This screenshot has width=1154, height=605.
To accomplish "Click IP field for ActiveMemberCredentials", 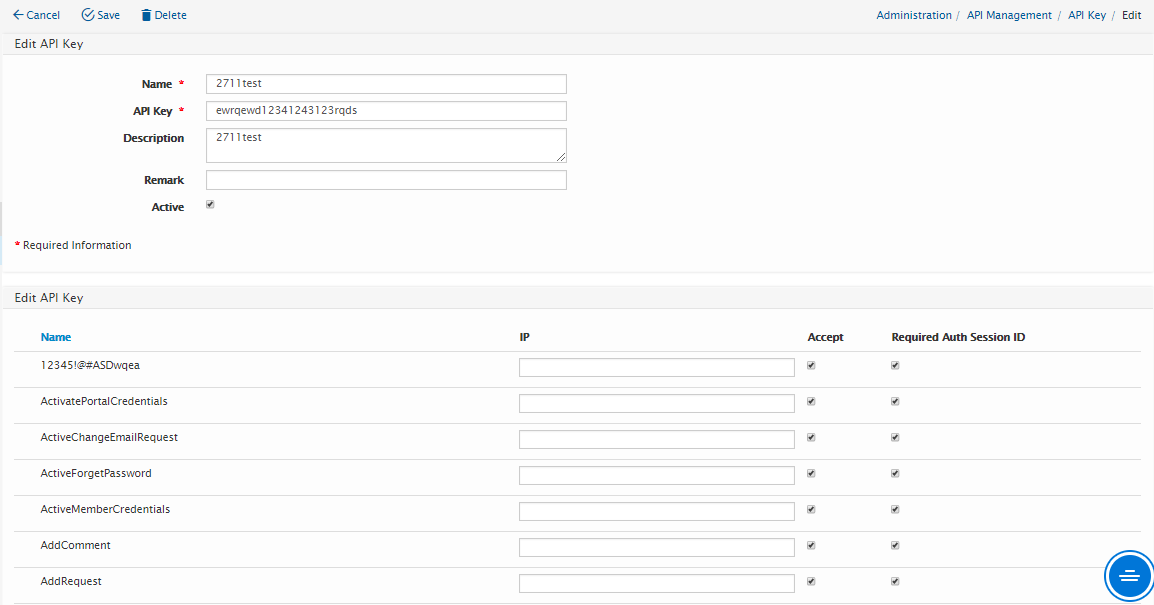I will (656, 511).
